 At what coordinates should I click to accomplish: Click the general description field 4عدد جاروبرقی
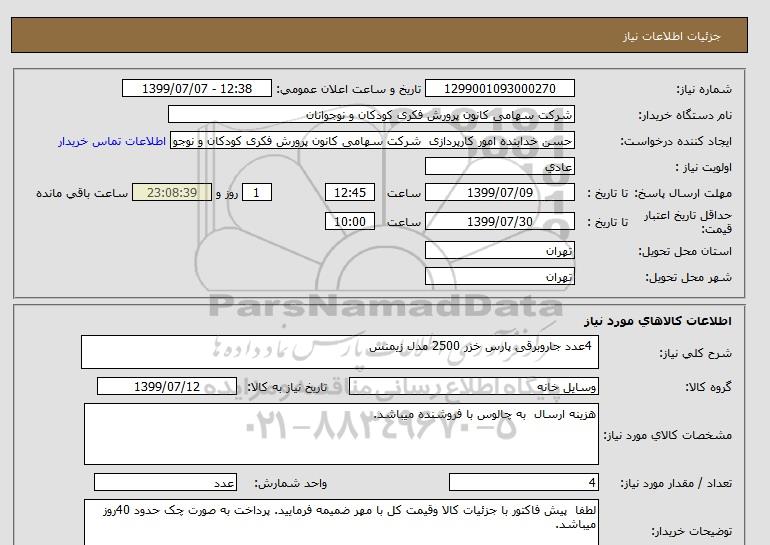point(340,352)
